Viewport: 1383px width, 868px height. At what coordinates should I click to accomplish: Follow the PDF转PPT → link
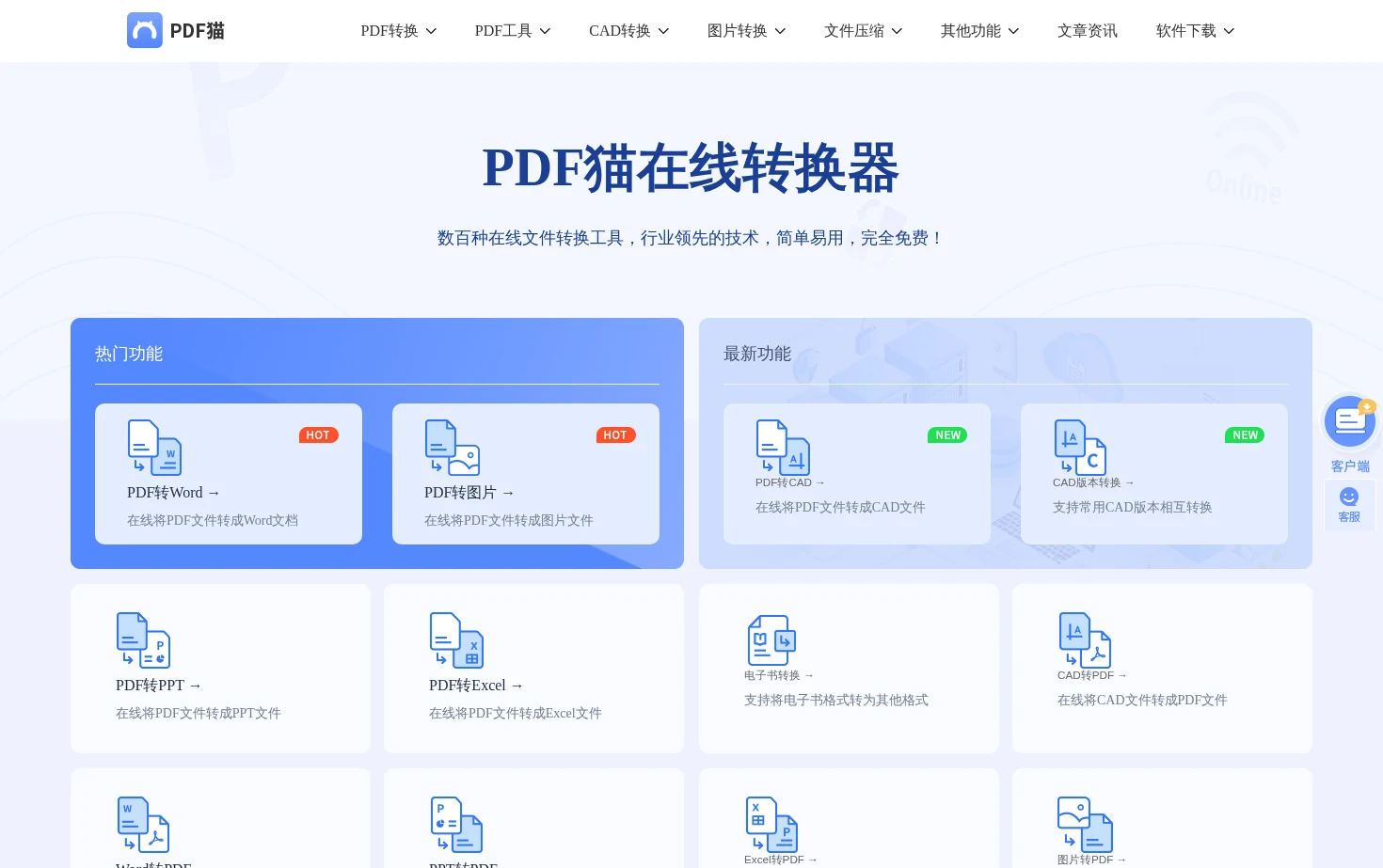point(158,686)
